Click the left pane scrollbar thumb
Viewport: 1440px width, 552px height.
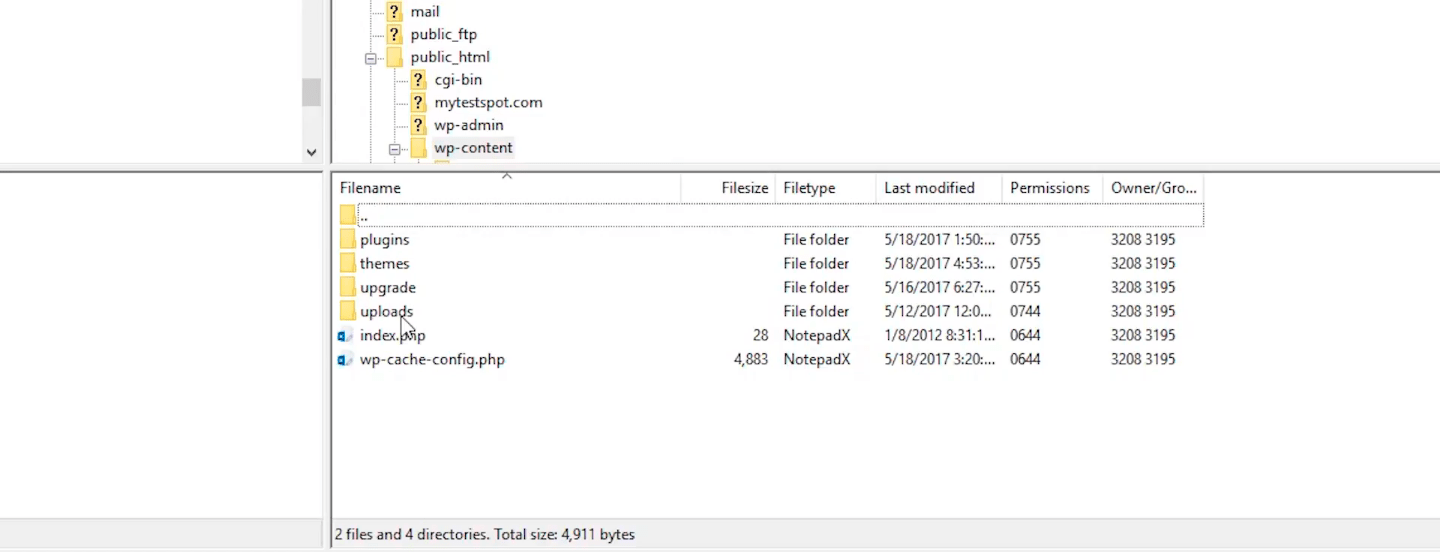pyautogui.click(x=311, y=92)
